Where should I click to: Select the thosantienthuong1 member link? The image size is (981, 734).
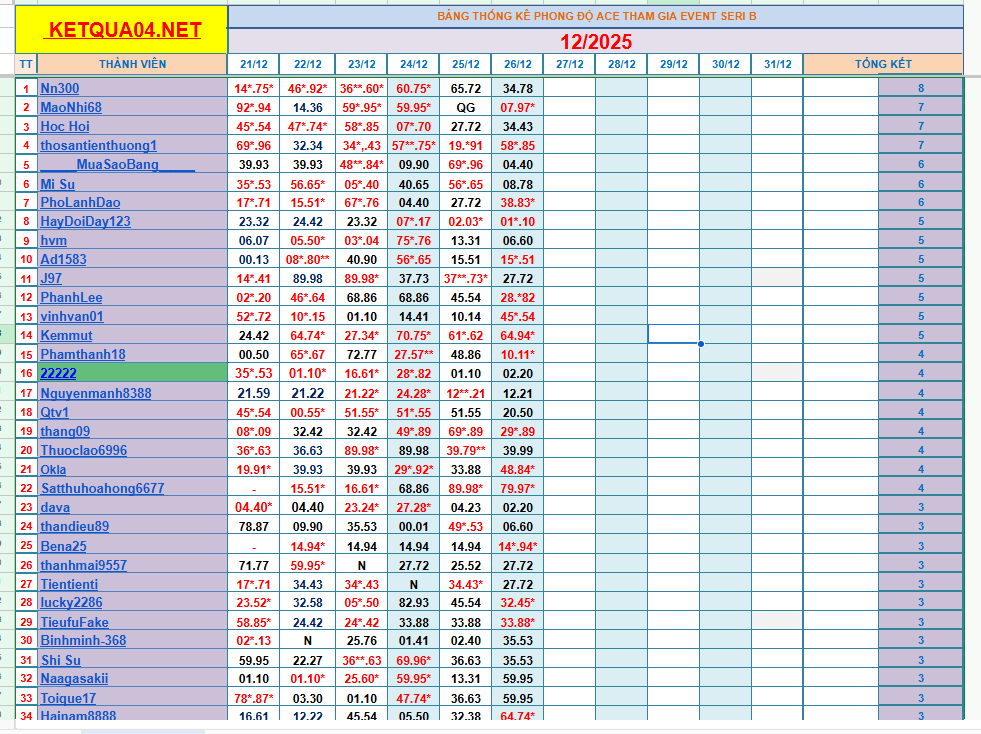(x=98, y=145)
